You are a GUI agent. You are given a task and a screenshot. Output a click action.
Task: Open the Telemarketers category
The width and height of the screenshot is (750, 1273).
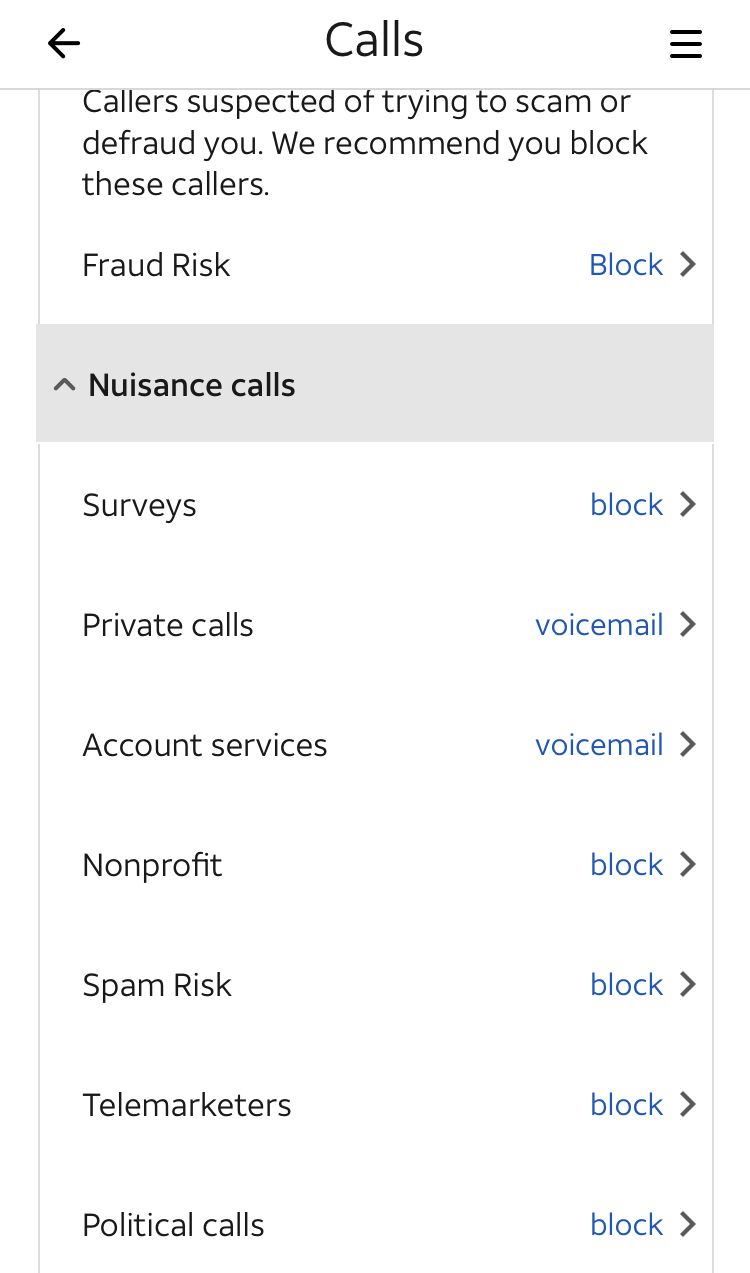187,1105
